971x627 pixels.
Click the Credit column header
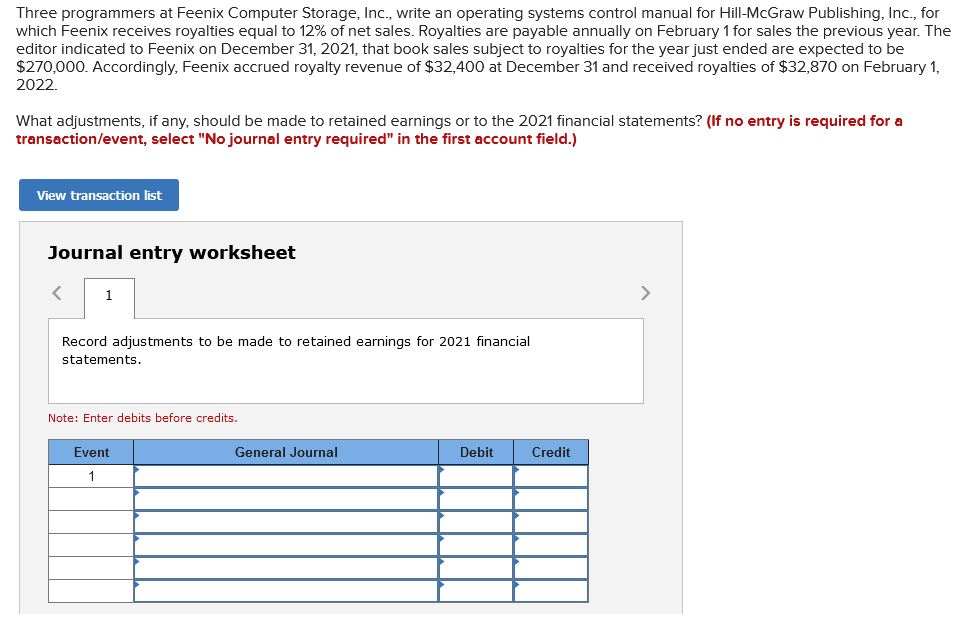coord(551,452)
